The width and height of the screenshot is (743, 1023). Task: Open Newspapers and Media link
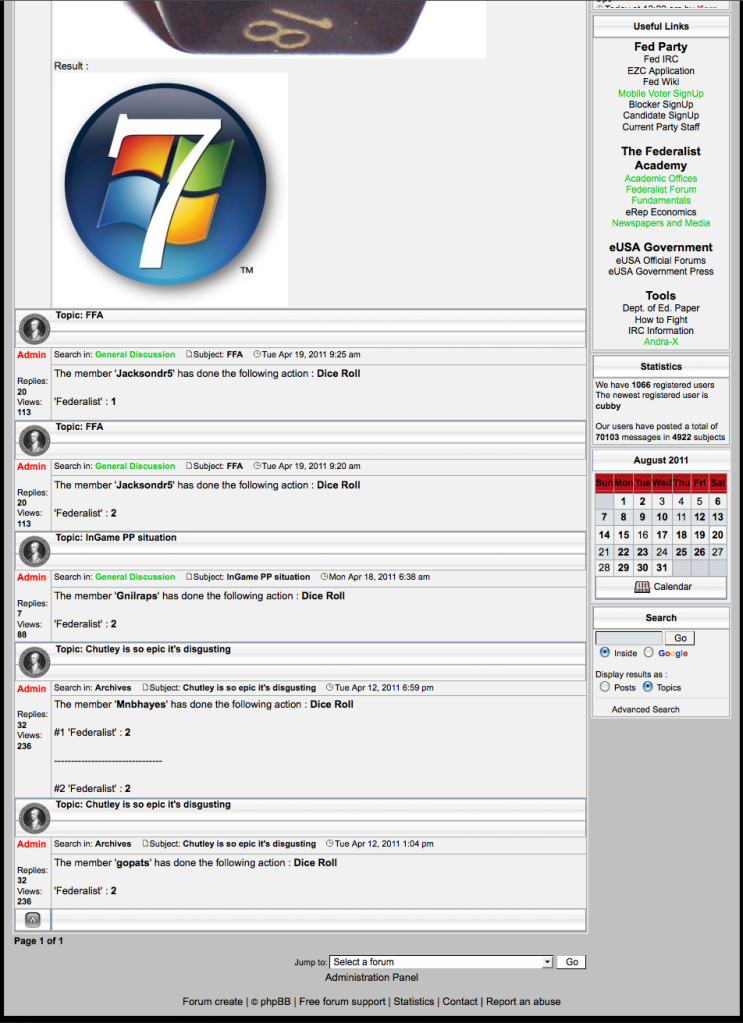tap(661, 223)
